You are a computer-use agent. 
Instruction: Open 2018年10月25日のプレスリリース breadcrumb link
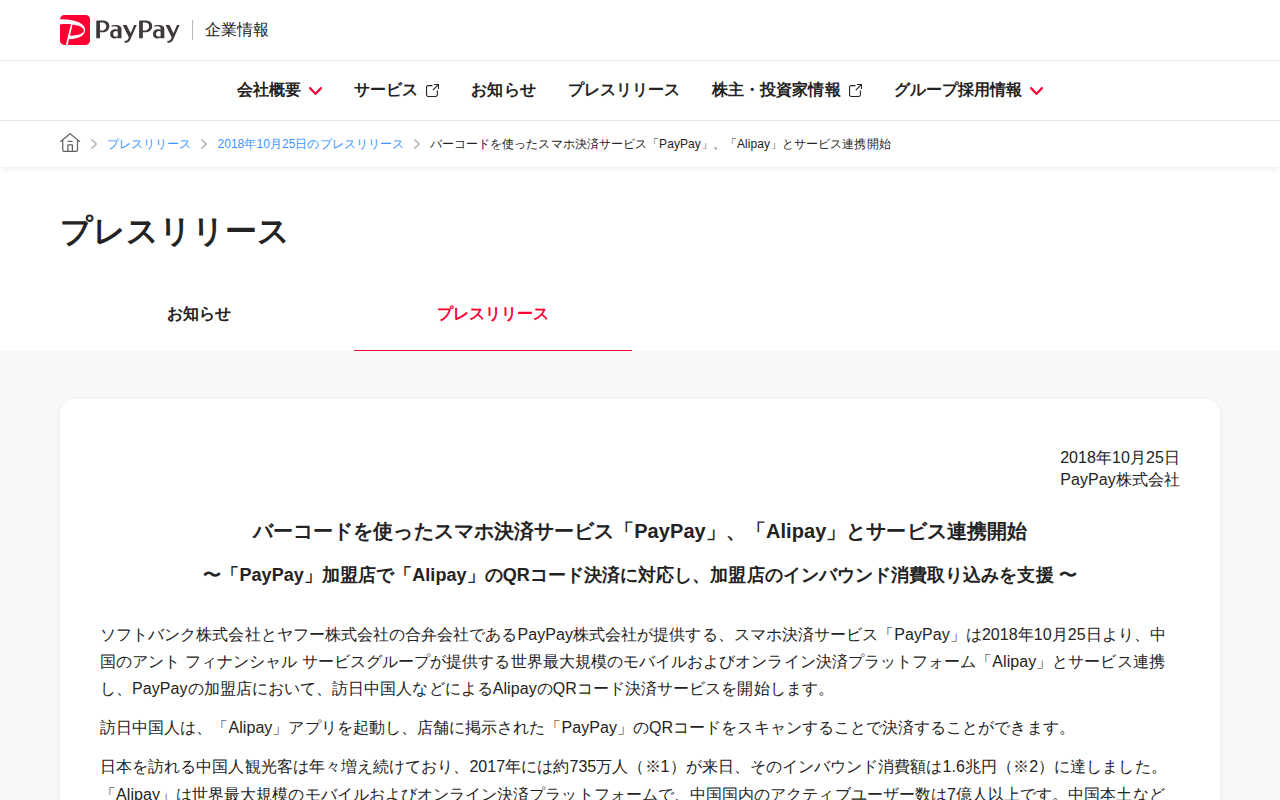point(310,144)
